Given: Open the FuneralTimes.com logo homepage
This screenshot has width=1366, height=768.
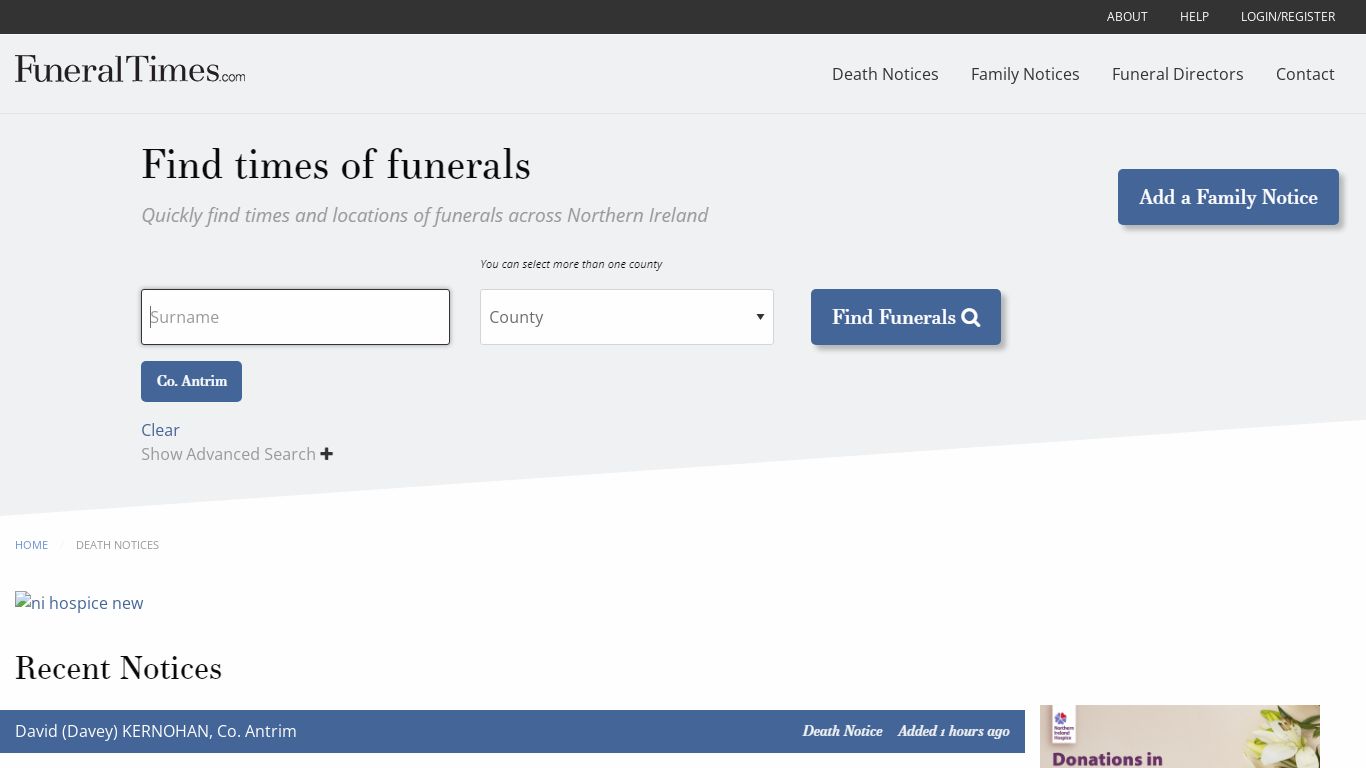Looking at the screenshot, I should coord(130,69).
